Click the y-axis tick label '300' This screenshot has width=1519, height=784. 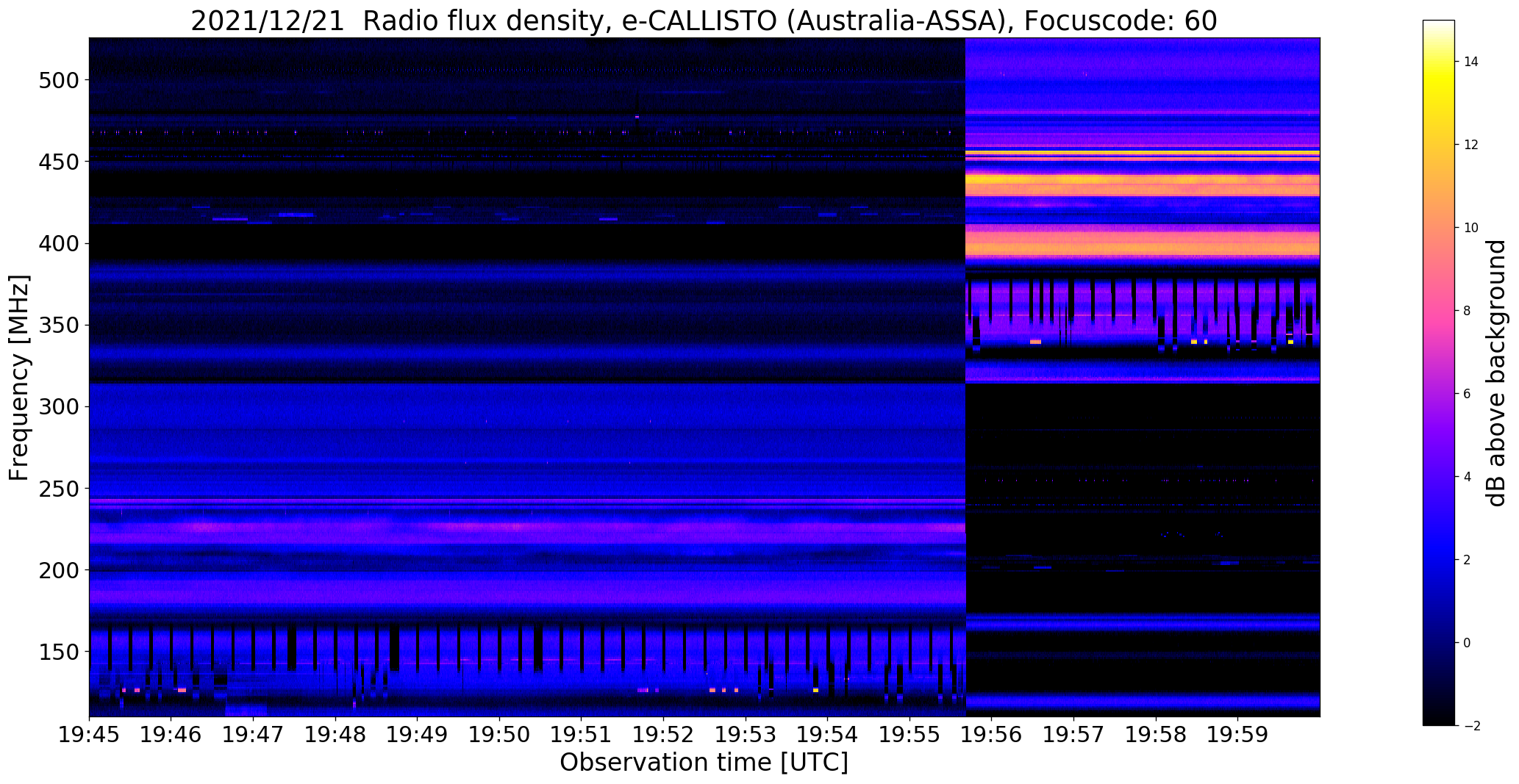click(x=58, y=406)
